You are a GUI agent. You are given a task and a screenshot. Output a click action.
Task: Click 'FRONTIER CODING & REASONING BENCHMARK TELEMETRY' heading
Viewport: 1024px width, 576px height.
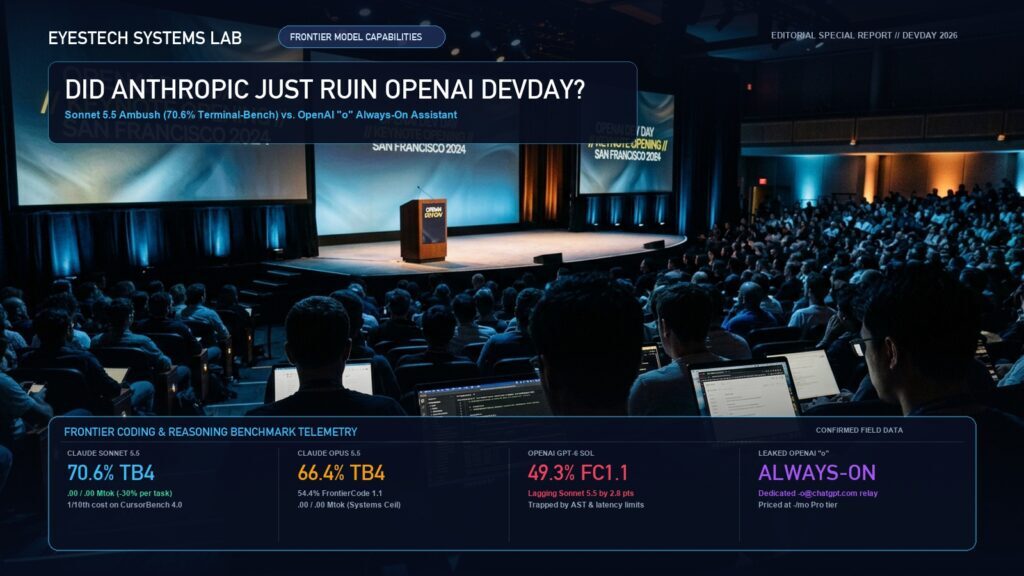click(x=210, y=432)
